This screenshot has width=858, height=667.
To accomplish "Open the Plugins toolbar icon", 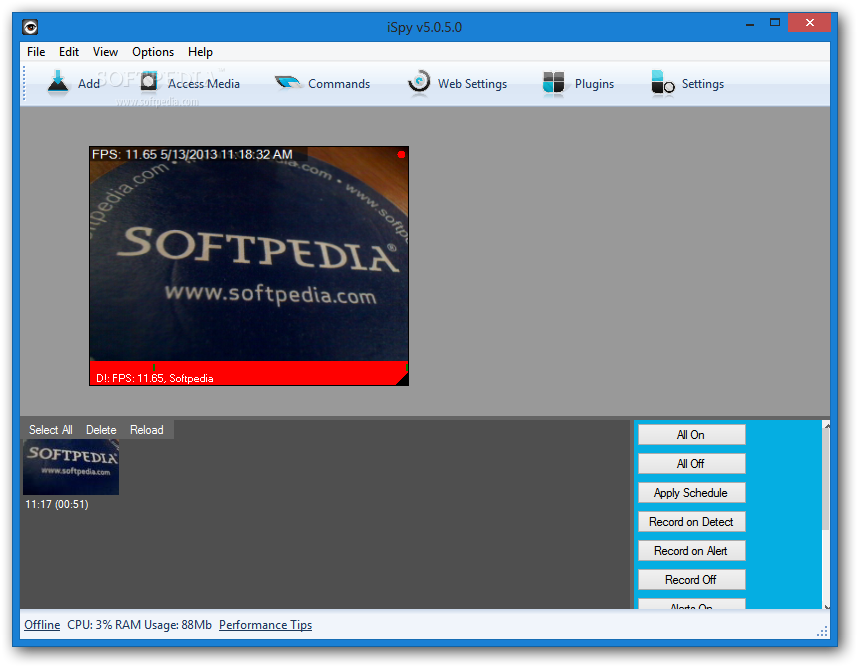I will click(553, 83).
